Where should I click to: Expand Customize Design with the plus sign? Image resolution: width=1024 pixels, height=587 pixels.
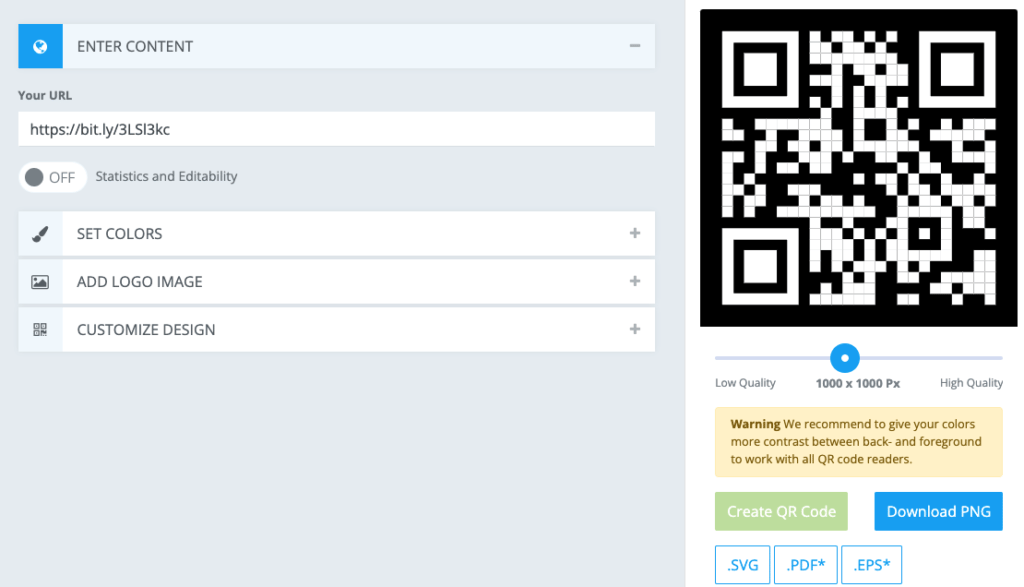pyautogui.click(x=635, y=329)
